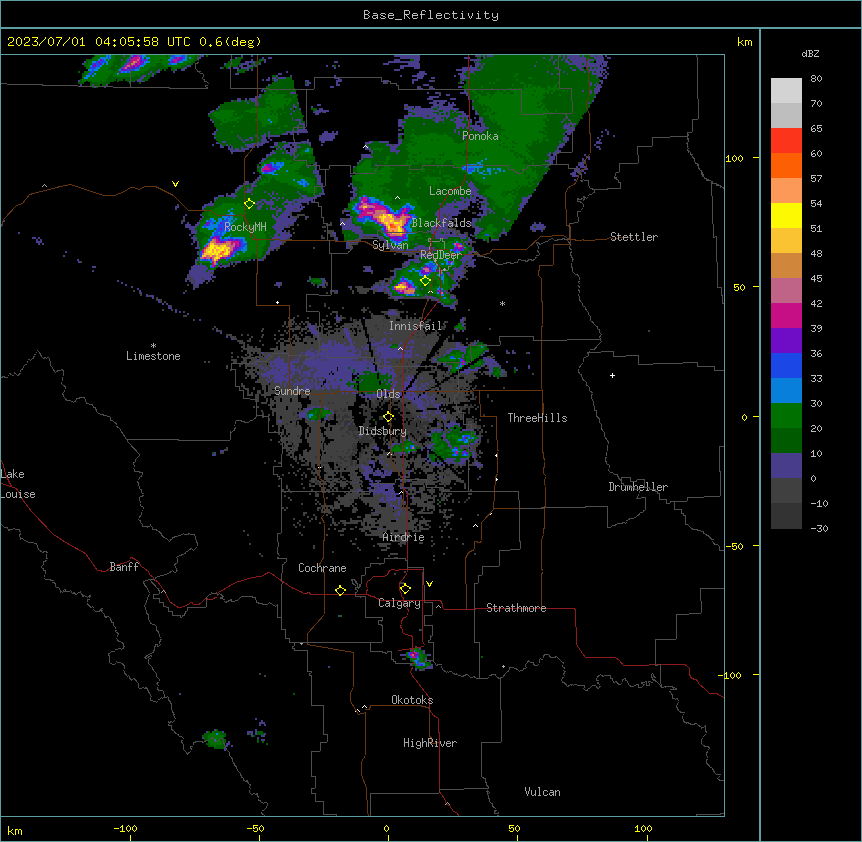
Task: Click the green 30 dBZ legend swatch
Action: 786,416
